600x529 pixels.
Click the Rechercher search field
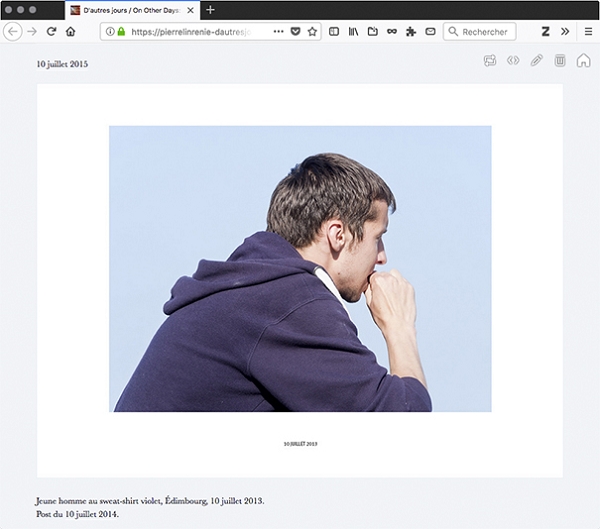coord(488,32)
